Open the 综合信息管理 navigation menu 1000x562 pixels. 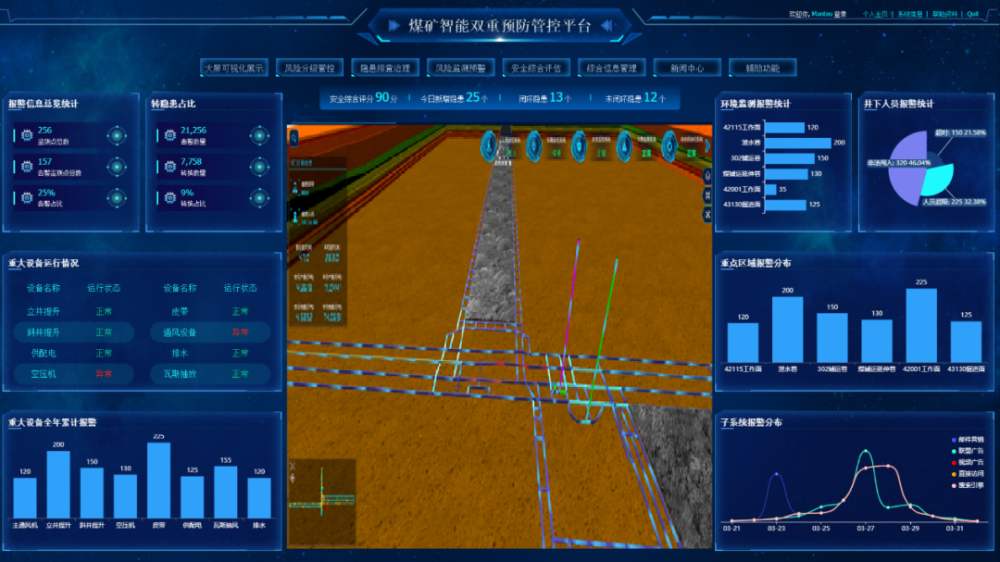(611, 69)
